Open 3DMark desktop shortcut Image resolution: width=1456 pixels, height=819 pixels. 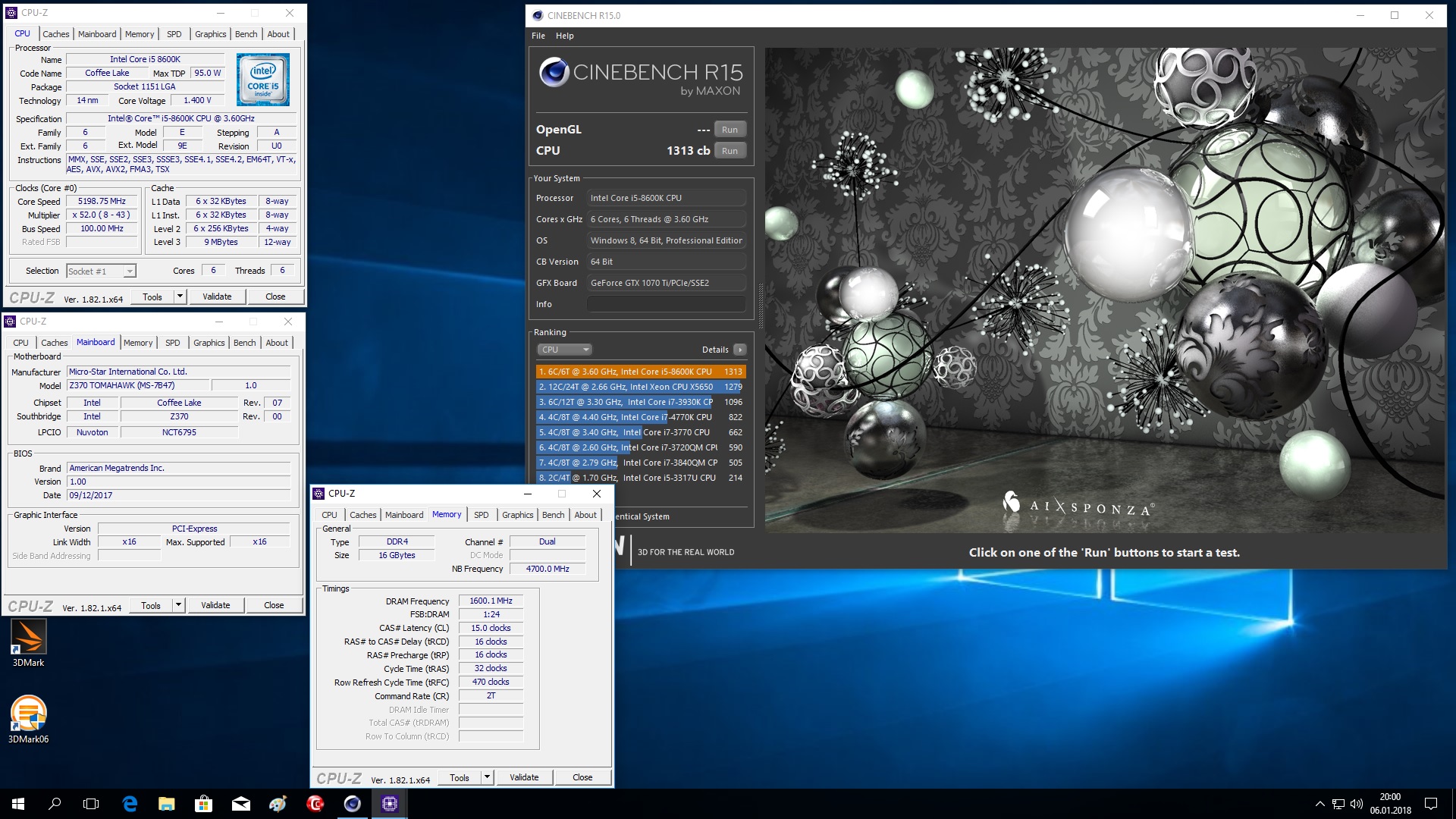29,643
